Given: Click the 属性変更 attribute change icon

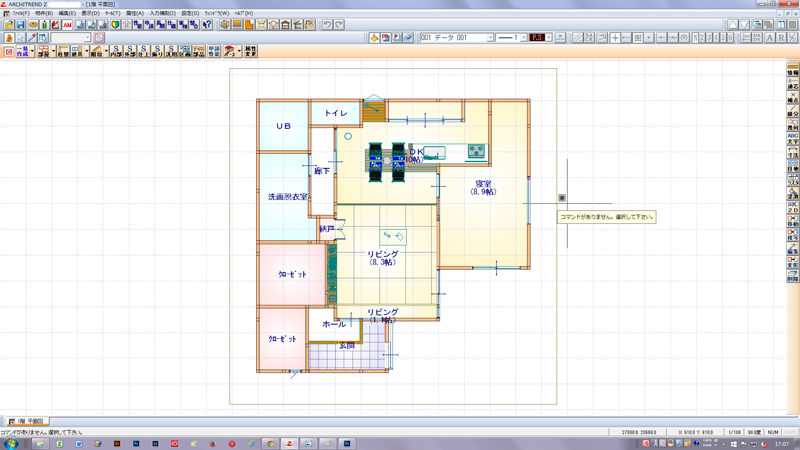Looking at the screenshot, I should (250, 50).
